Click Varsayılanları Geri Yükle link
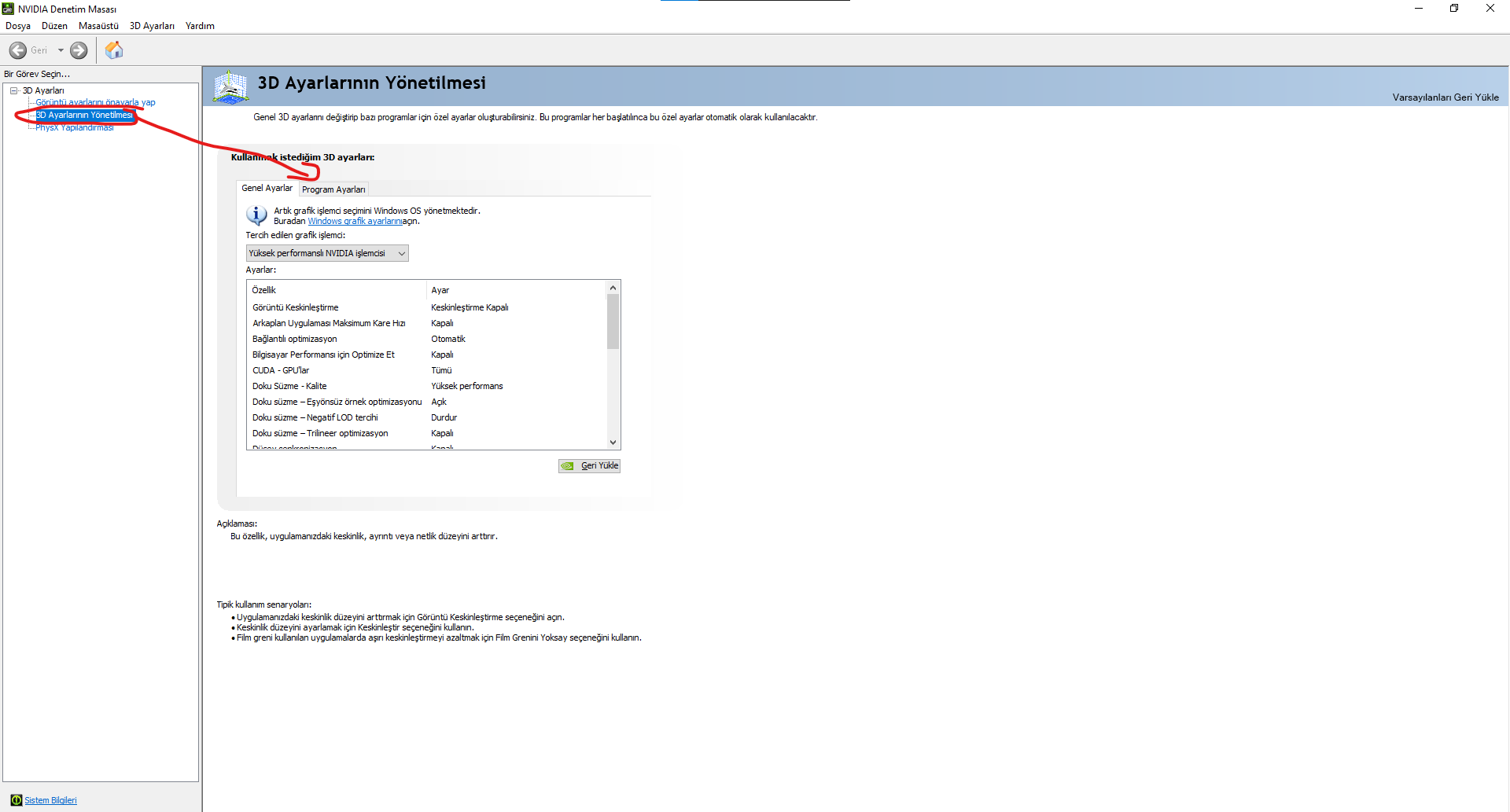This screenshot has width=1510, height=812. click(x=1446, y=97)
